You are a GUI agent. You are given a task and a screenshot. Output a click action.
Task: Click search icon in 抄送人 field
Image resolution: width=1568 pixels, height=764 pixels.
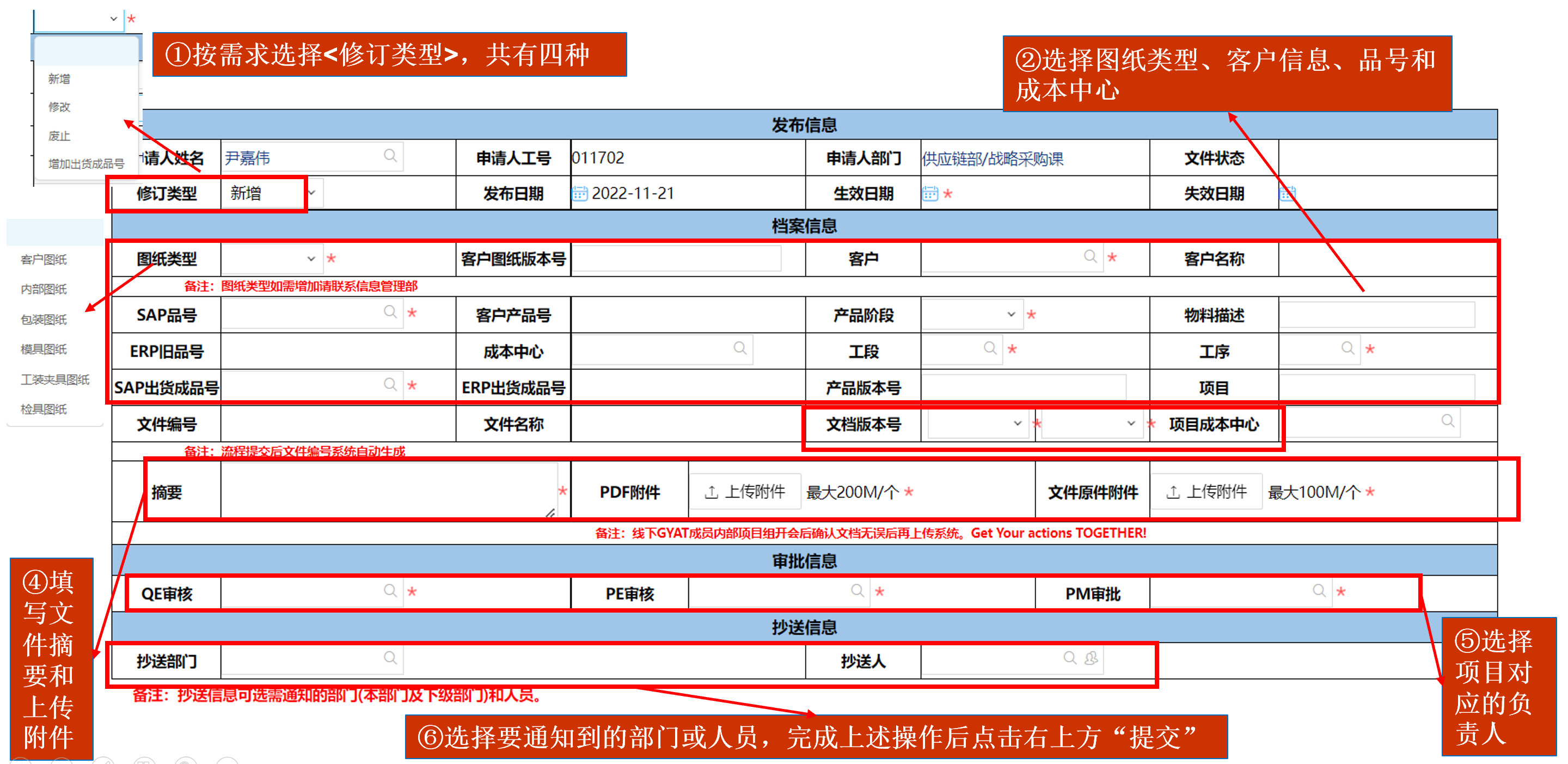(x=1069, y=658)
